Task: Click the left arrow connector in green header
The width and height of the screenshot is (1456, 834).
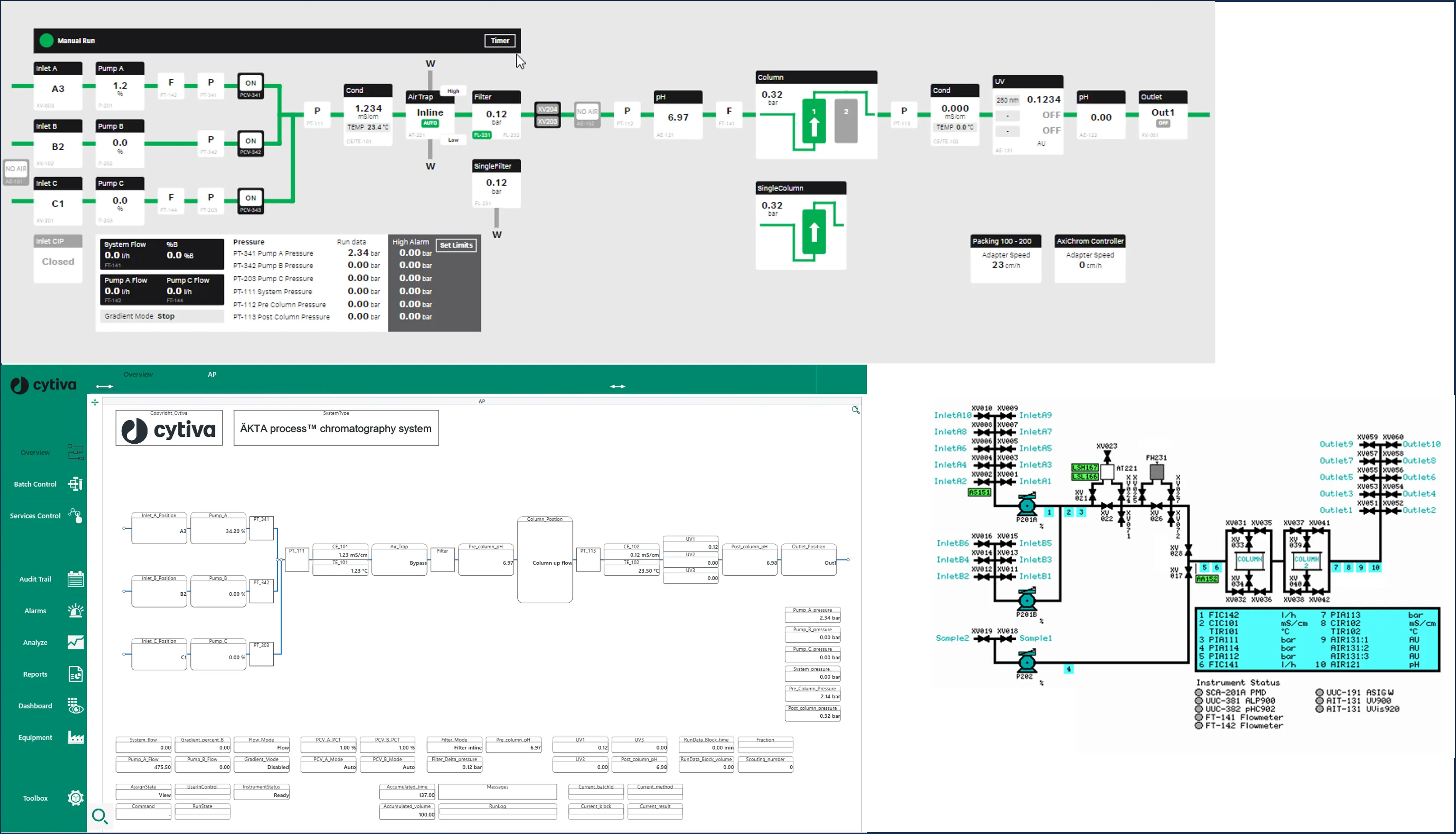Action: [104, 386]
